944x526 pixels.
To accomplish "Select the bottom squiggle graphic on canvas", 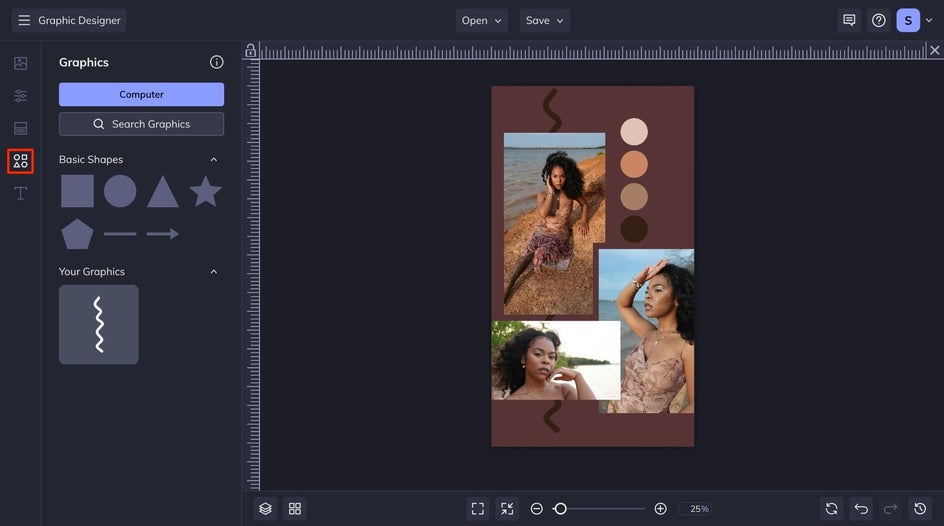I will pyautogui.click(x=552, y=417).
